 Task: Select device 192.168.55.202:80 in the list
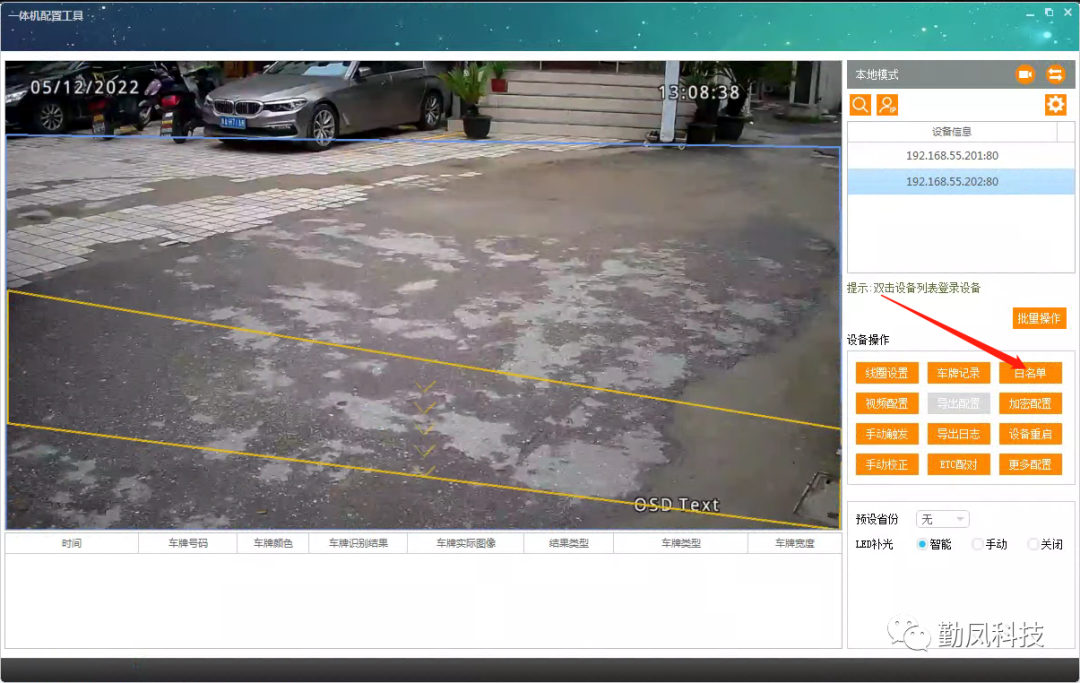pos(961,182)
